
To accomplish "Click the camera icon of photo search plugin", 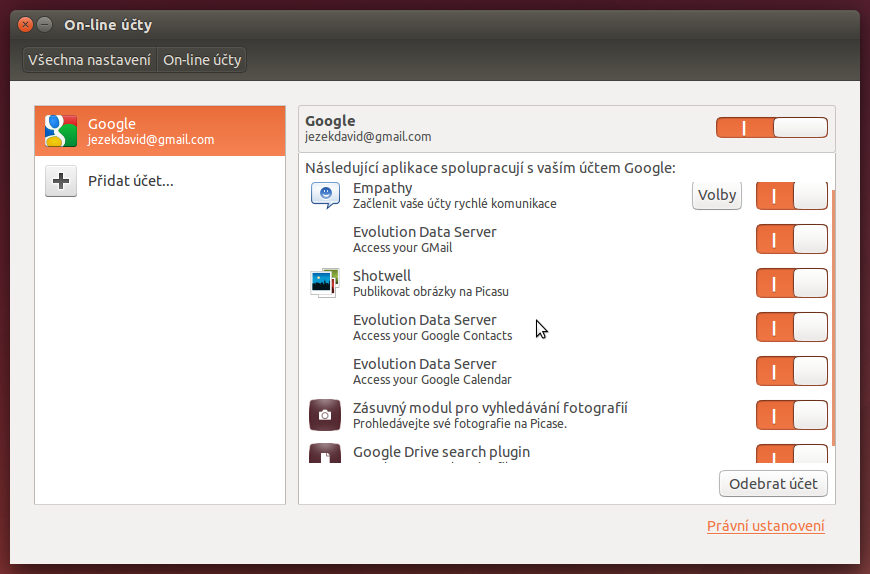I will click(325, 415).
